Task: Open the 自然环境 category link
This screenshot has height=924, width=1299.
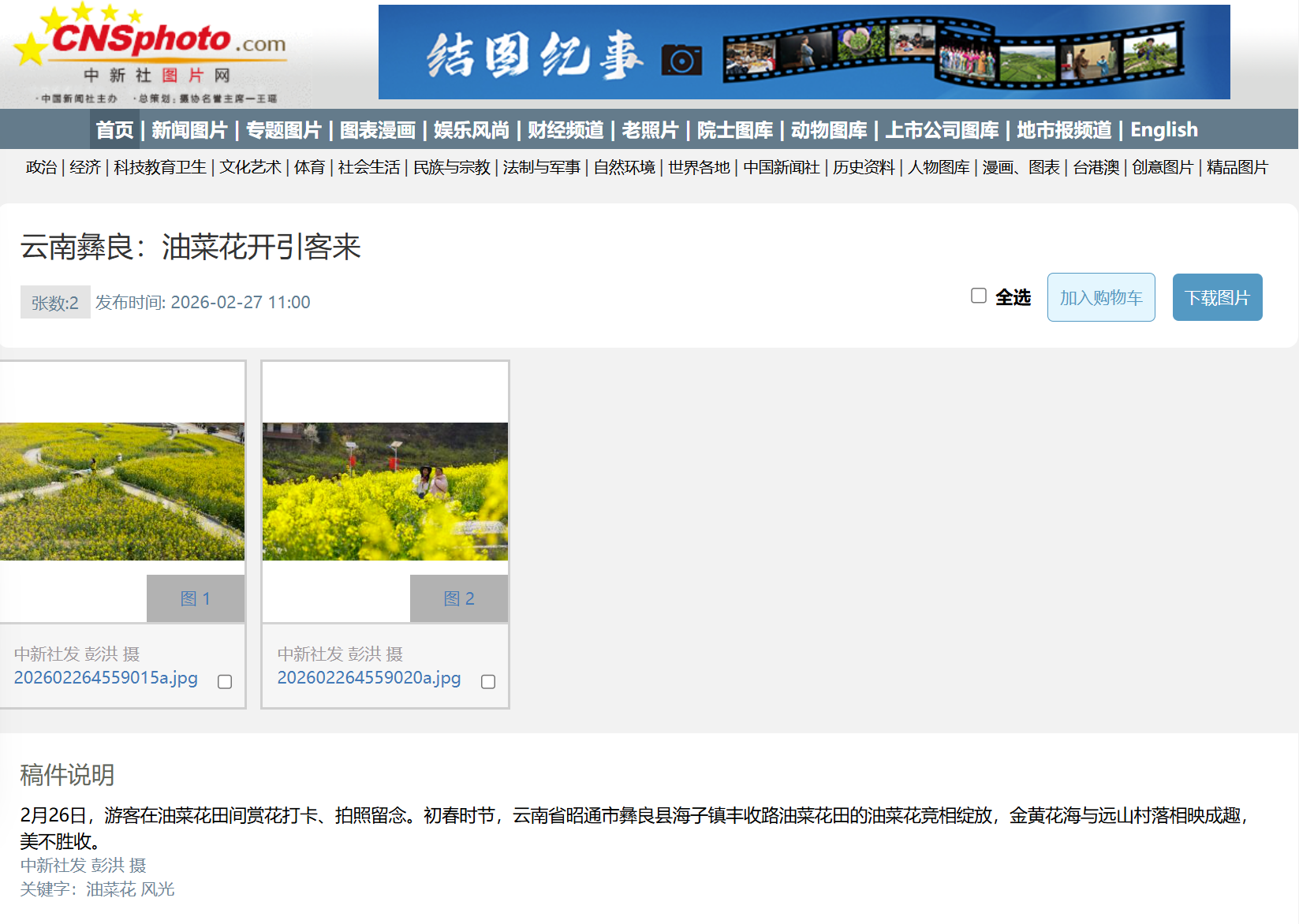Action: coord(624,167)
